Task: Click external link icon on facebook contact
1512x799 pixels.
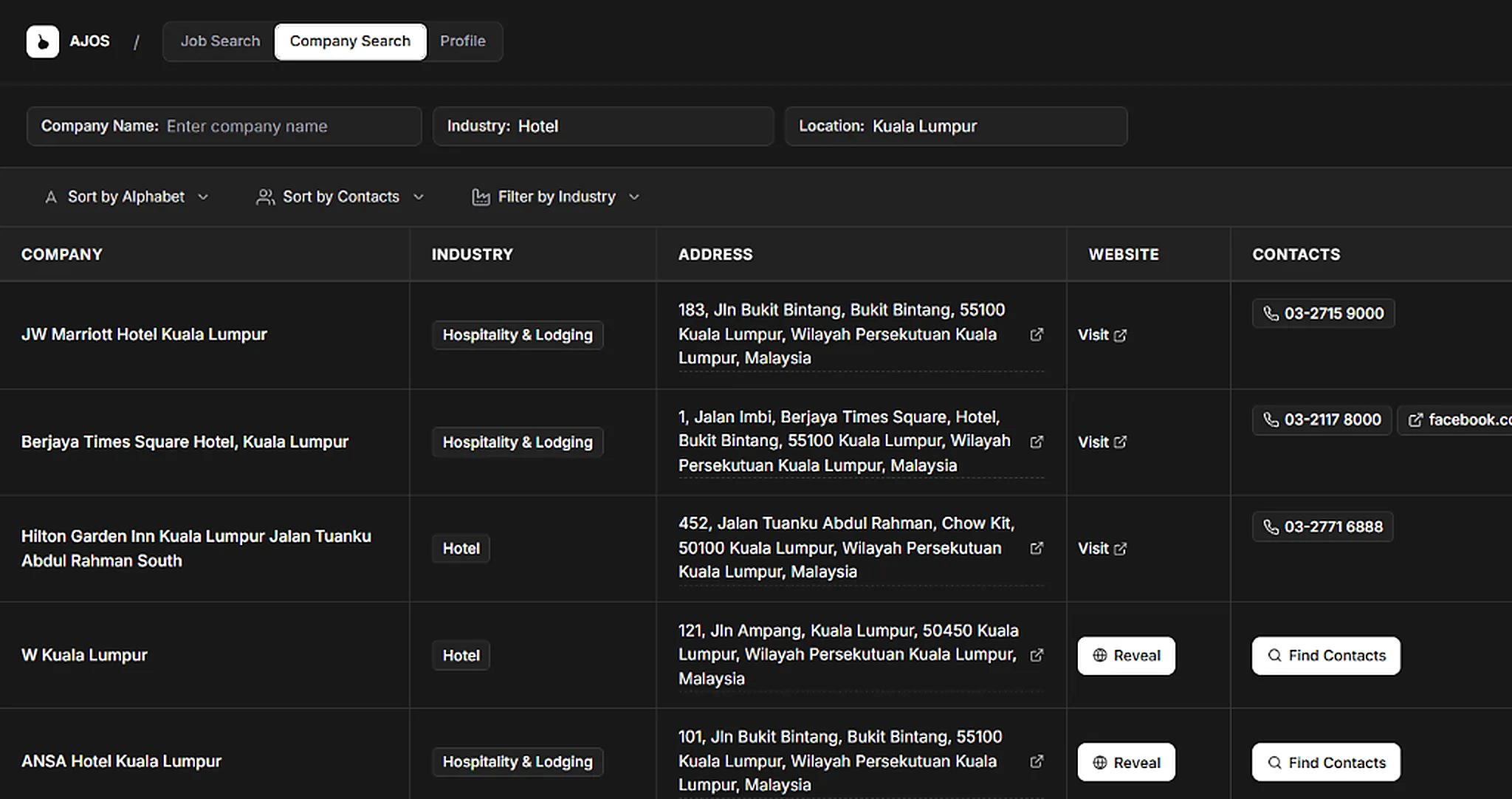Action: click(x=1415, y=420)
